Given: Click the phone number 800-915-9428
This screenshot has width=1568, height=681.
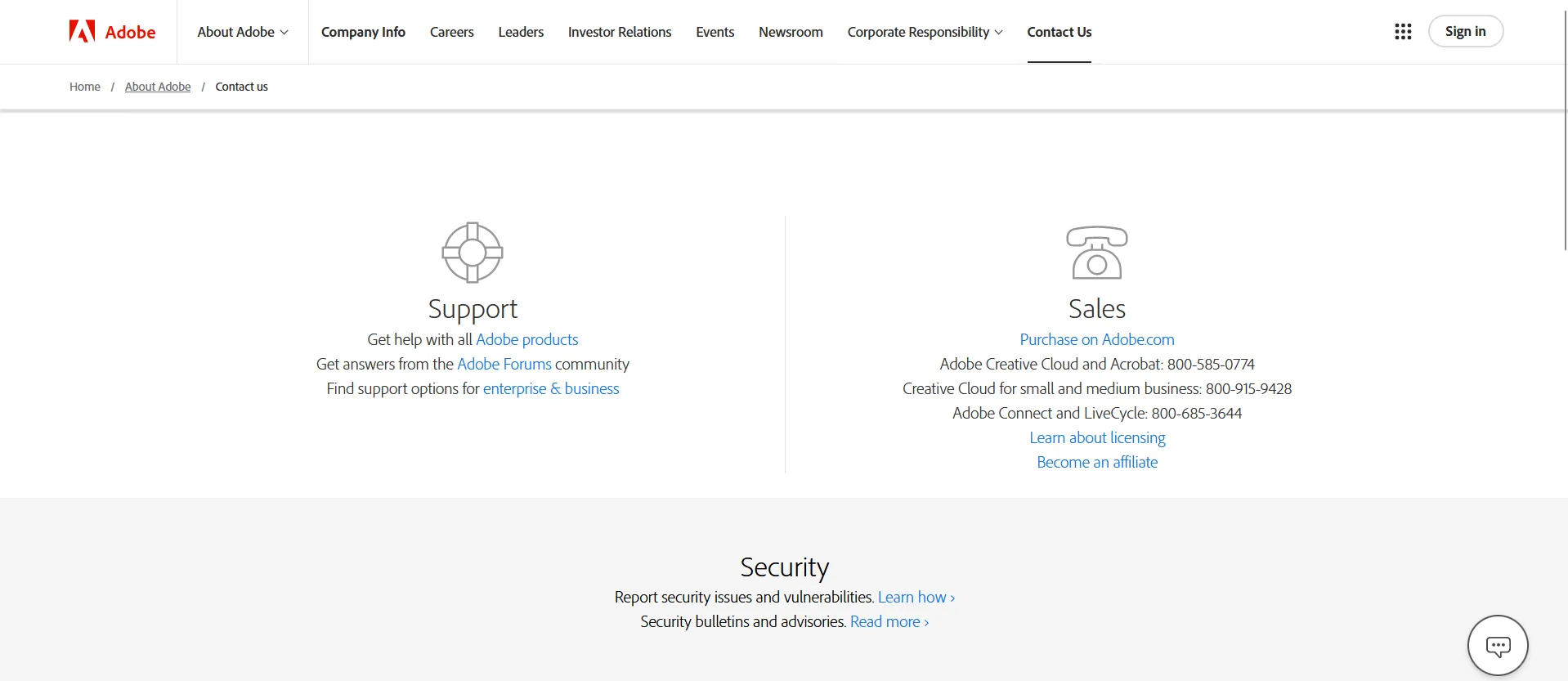Looking at the screenshot, I should (1248, 388).
